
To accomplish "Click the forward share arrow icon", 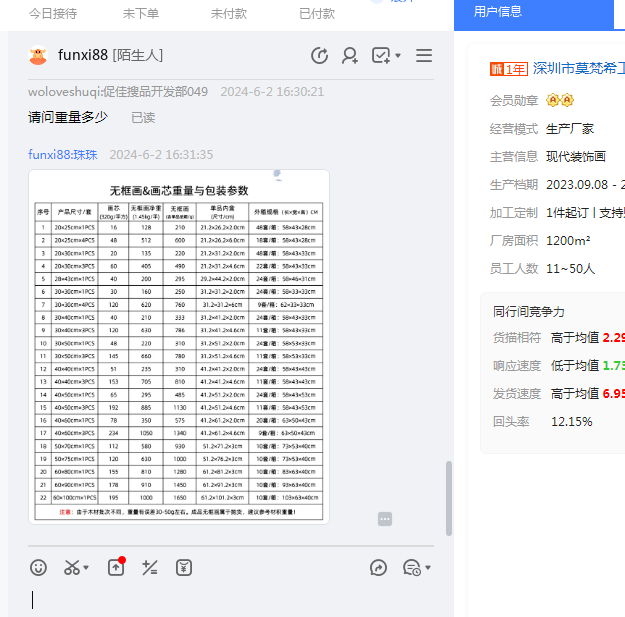I will (x=378, y=568).
